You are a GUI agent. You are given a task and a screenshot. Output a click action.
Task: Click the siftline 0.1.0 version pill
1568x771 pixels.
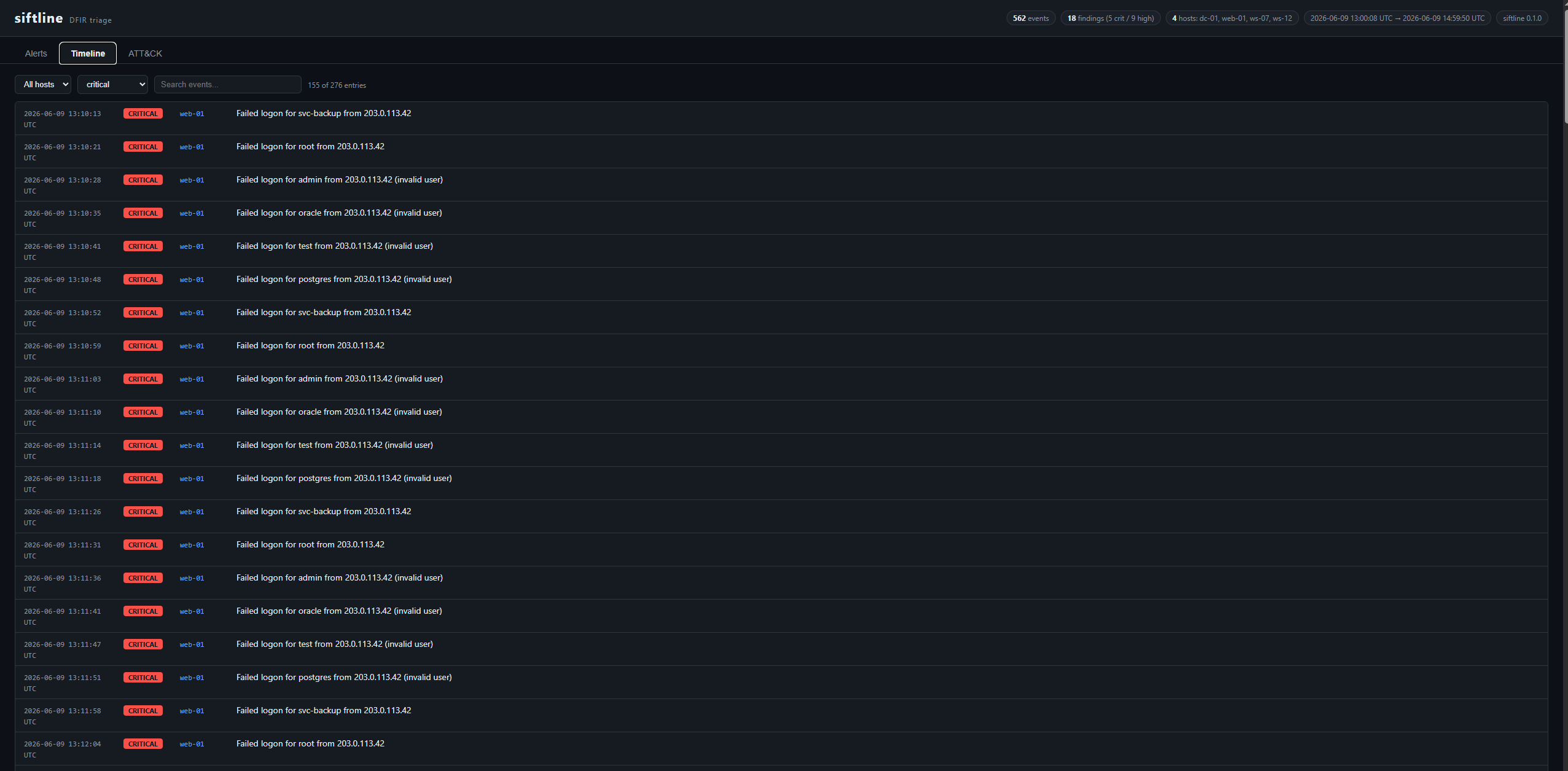[x=1522, y=18]
